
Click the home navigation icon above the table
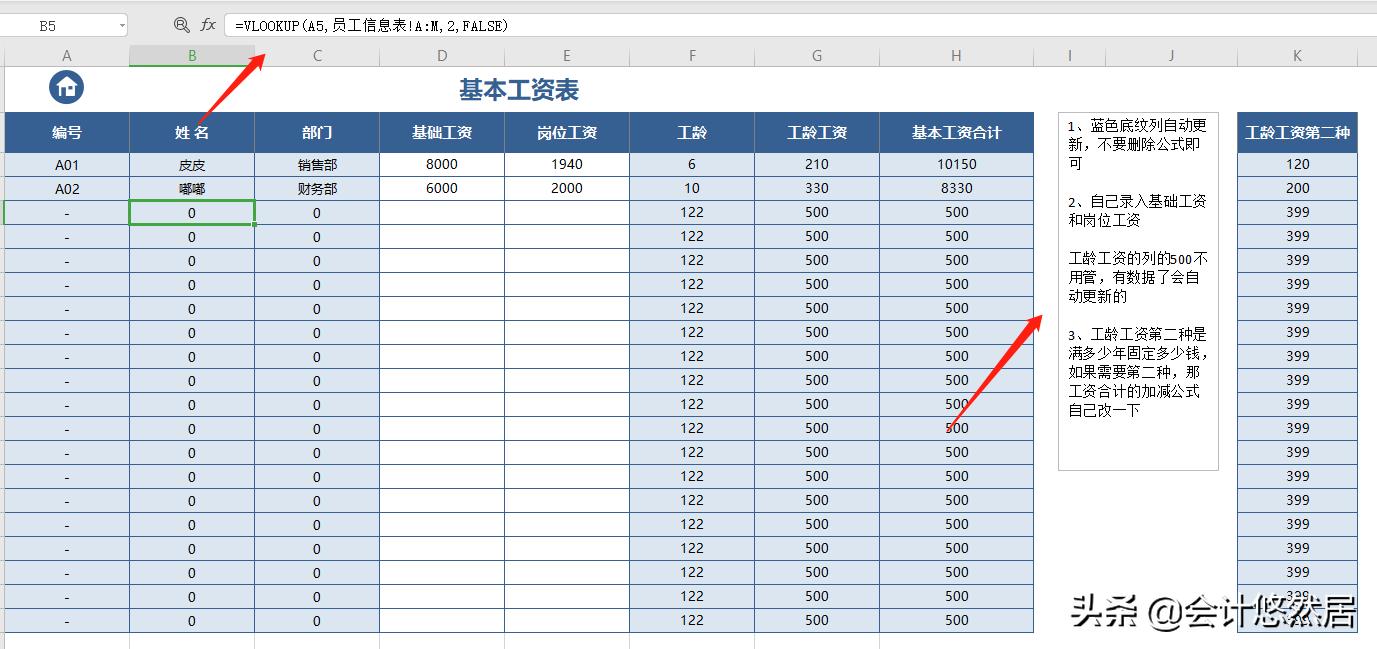tap(66, 87)
